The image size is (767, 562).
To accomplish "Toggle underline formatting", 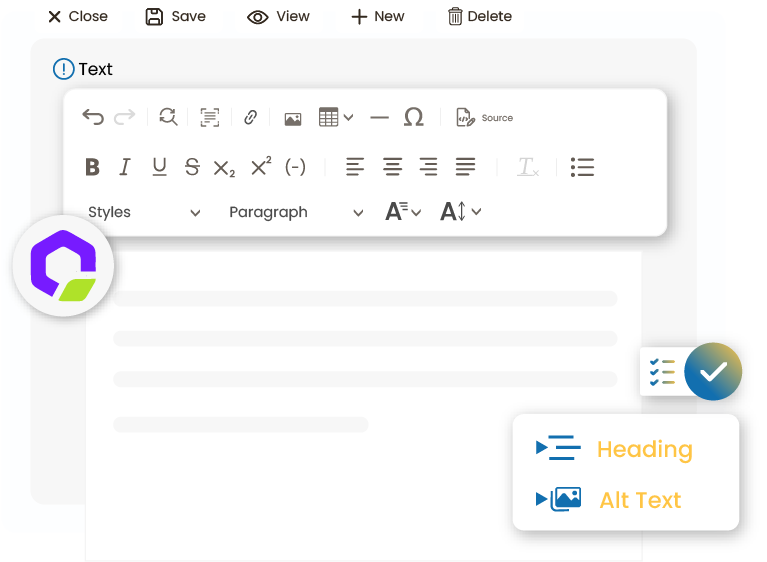I will pyautogui.click(x=159, y=167).
